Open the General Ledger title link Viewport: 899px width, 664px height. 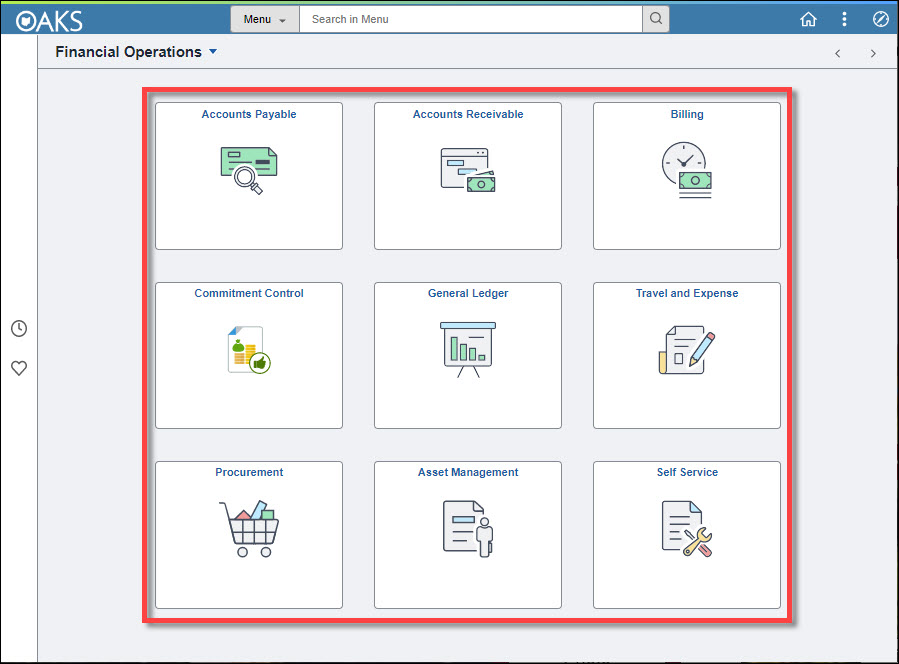[x=468, y=293]
